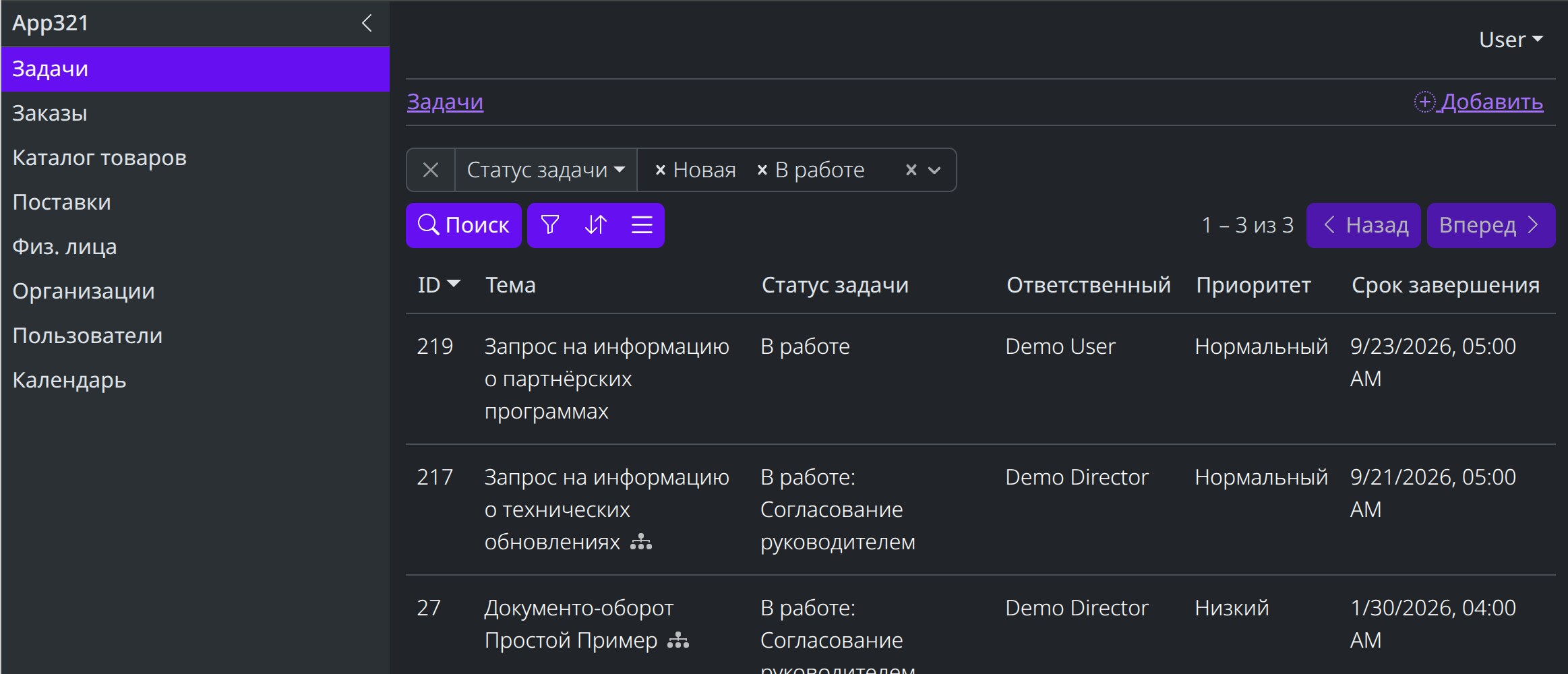Expand the status values dropdown chevron

[934, 171]
